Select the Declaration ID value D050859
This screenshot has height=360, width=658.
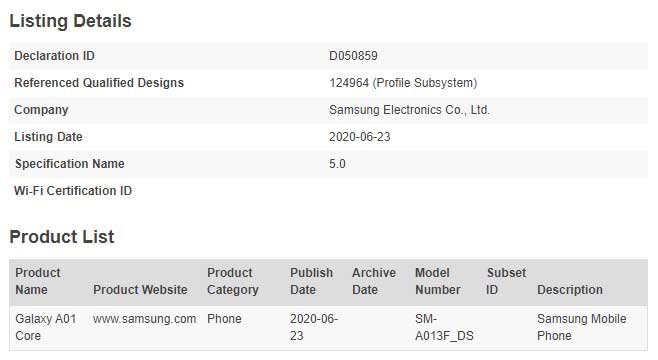353,56
